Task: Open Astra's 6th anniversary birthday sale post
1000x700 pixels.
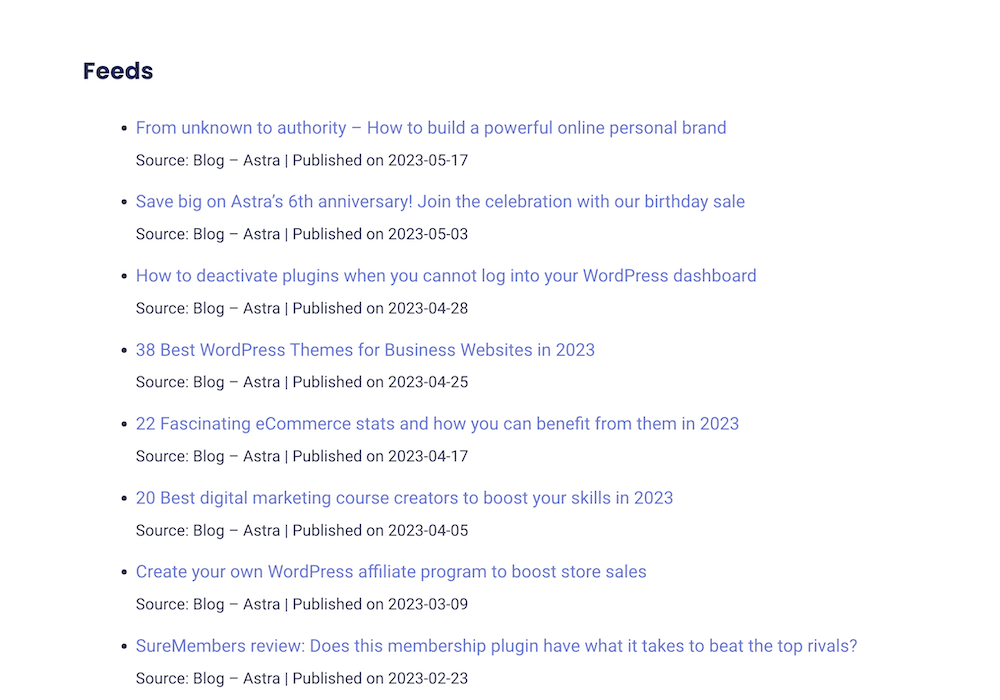Action: 440,202
